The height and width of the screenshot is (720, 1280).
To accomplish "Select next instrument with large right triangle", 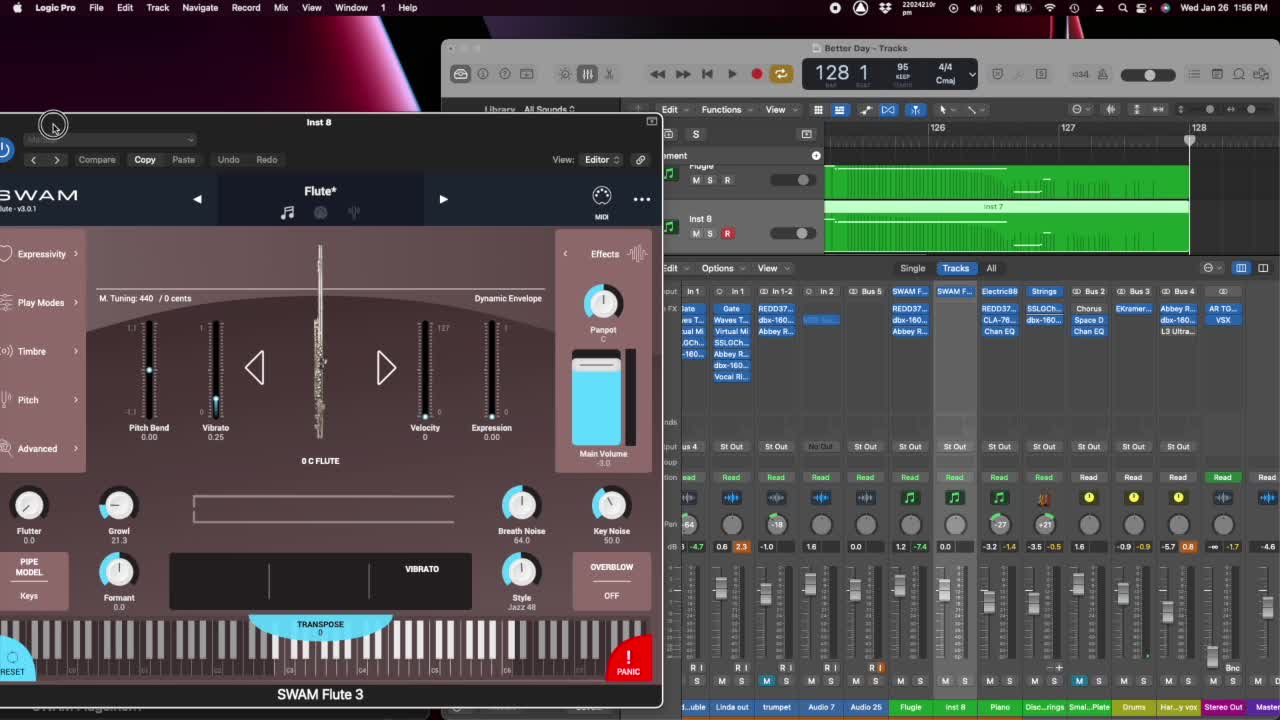I will tap(386, 368).
